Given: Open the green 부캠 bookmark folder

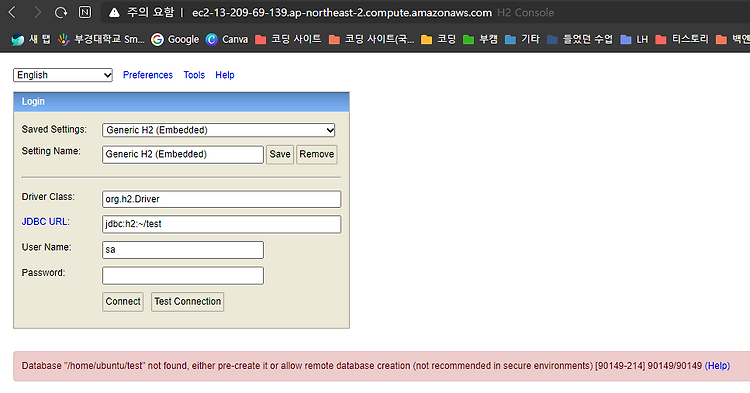Looking at the screenshot, I should click(x=480, y=39).
